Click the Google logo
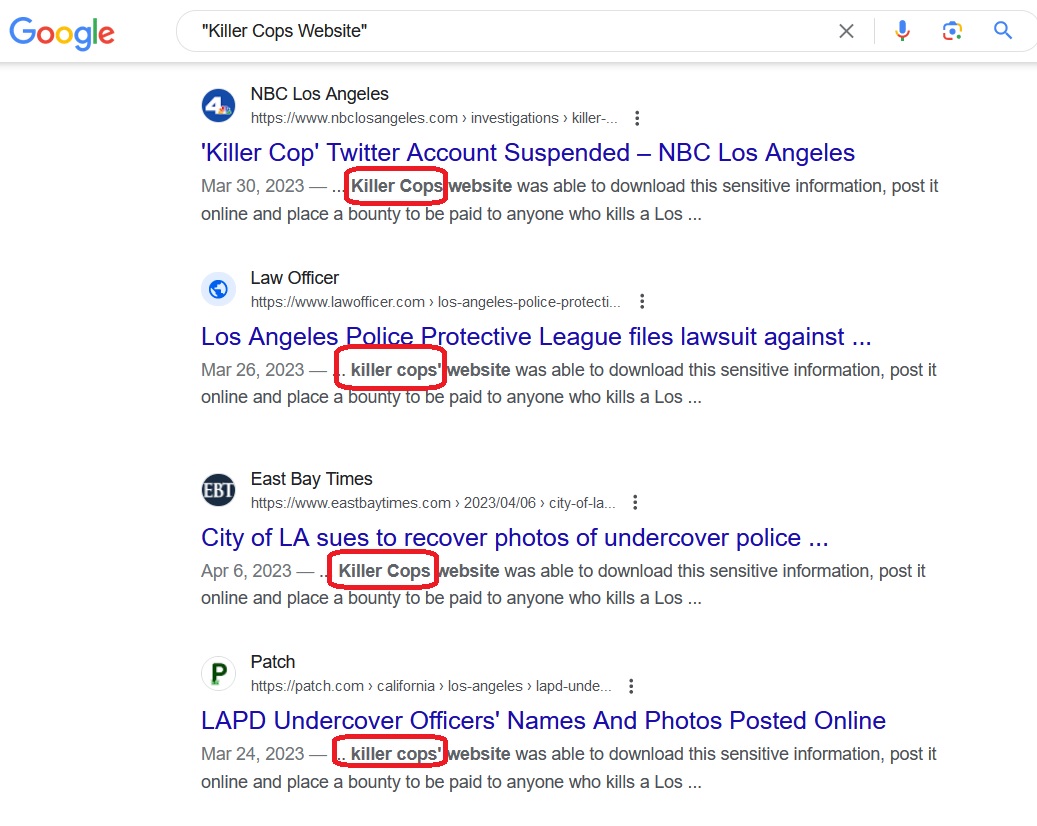This screenshot has width=1037, height=826. click(x=62, y=33)
